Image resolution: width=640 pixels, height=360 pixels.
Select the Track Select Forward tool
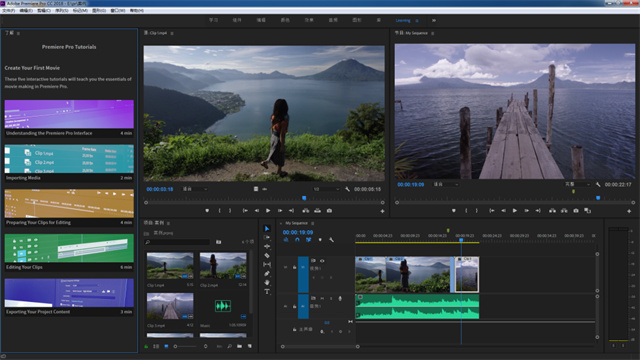(x=267, y=238)
